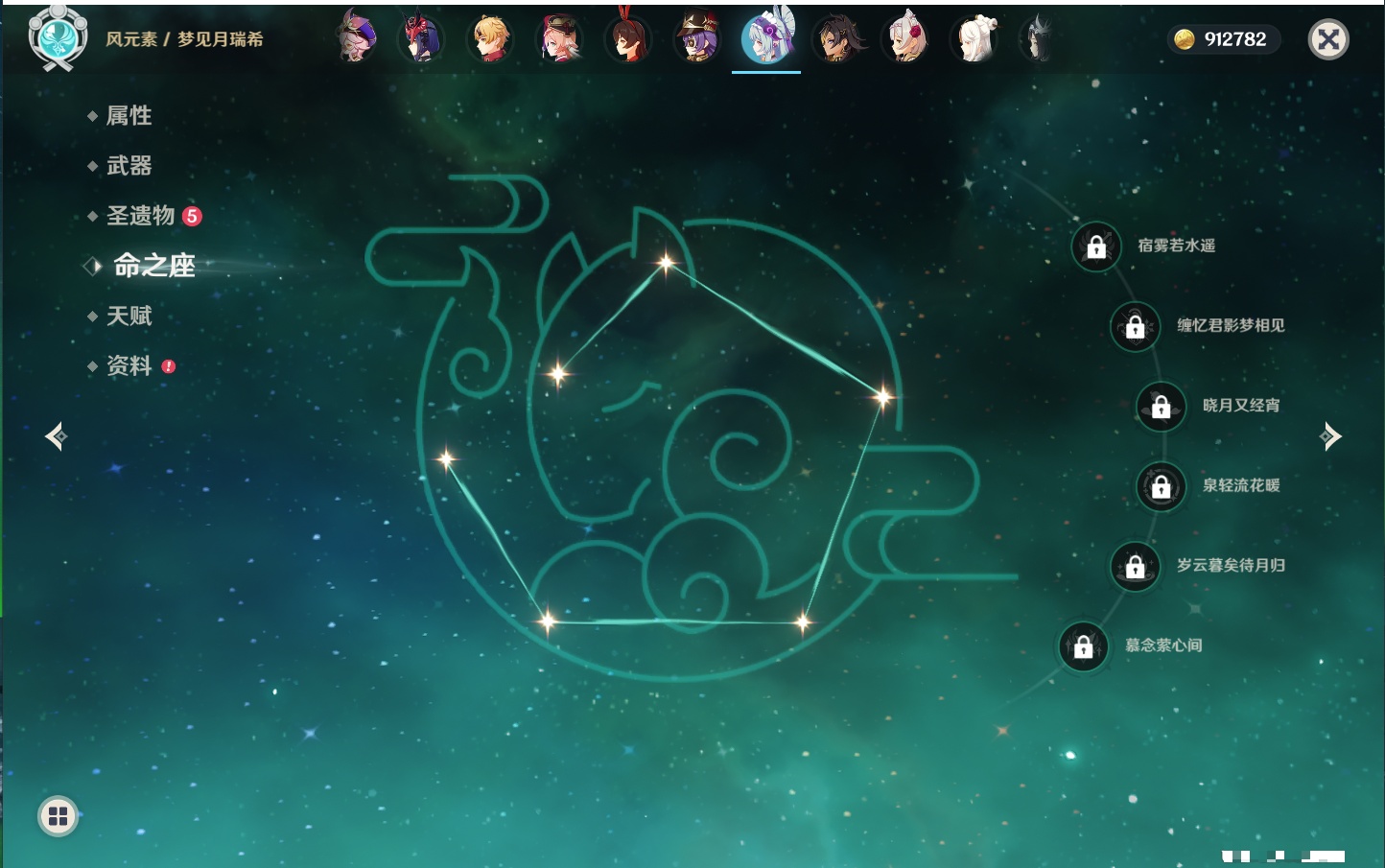View locked constellation 岁云暮矣待月归

pyautogui.click(x=1136, y=566)
